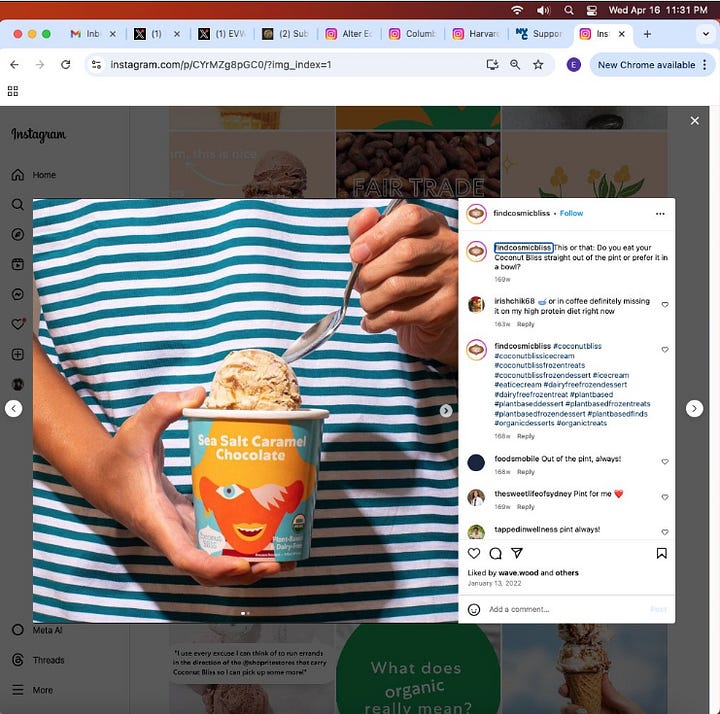Switch to the NYC Support tab
720x714 pixels.
pos(539,34)
